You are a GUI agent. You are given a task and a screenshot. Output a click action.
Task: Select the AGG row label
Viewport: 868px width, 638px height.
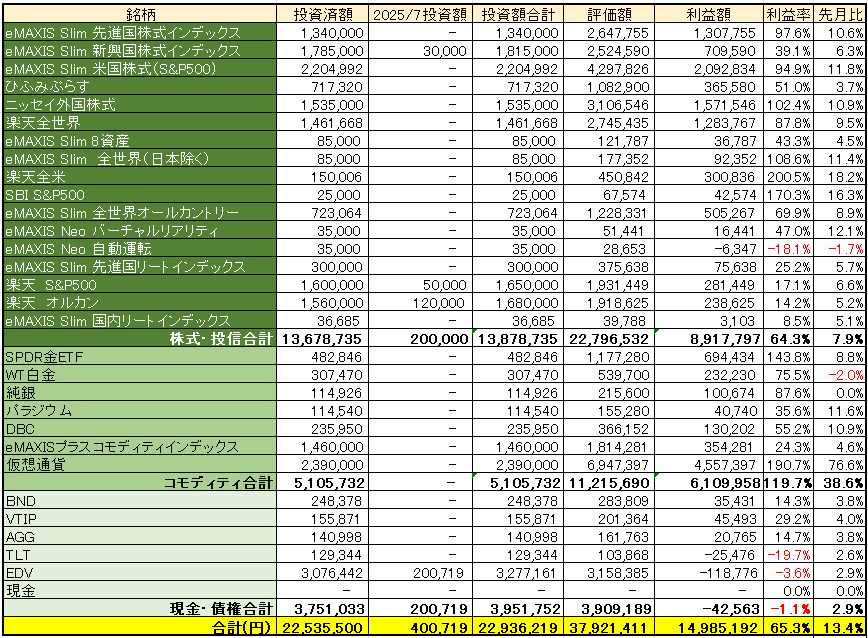(140, 537)
